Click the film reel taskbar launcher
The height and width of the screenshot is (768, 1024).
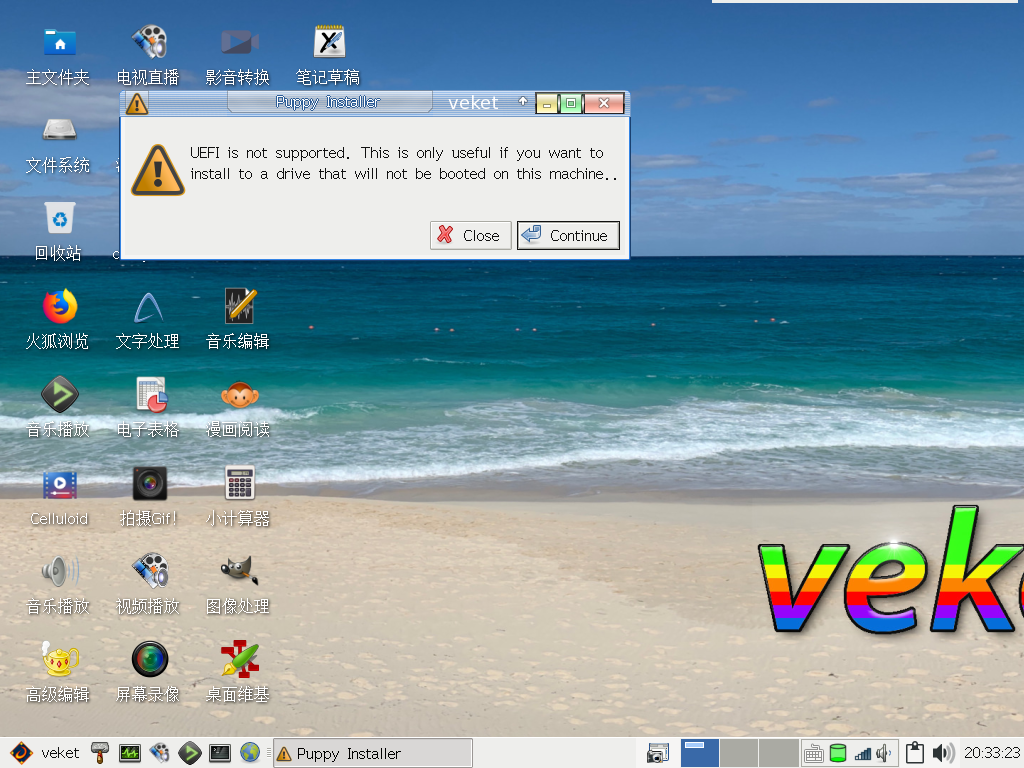tap(159, 753)
